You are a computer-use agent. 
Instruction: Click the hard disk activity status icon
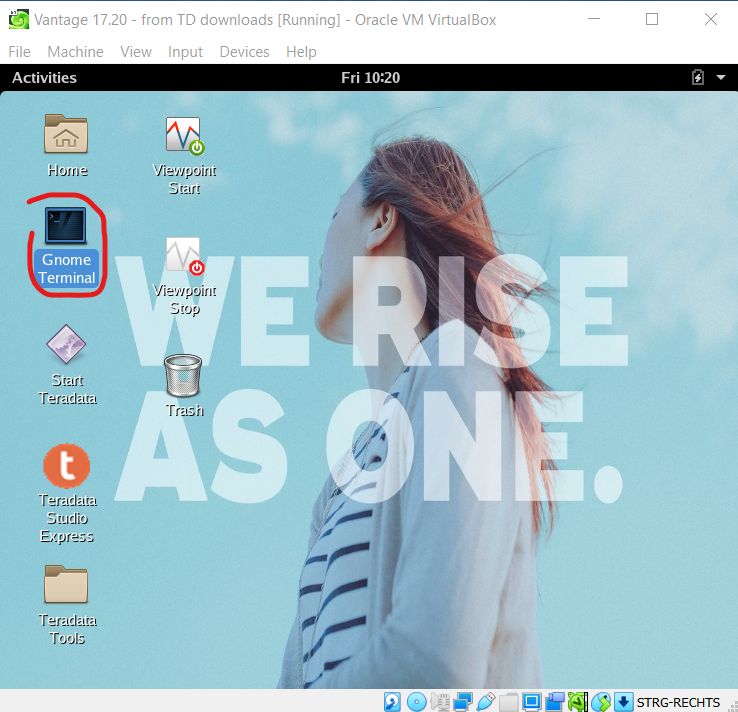pos(393,701)
